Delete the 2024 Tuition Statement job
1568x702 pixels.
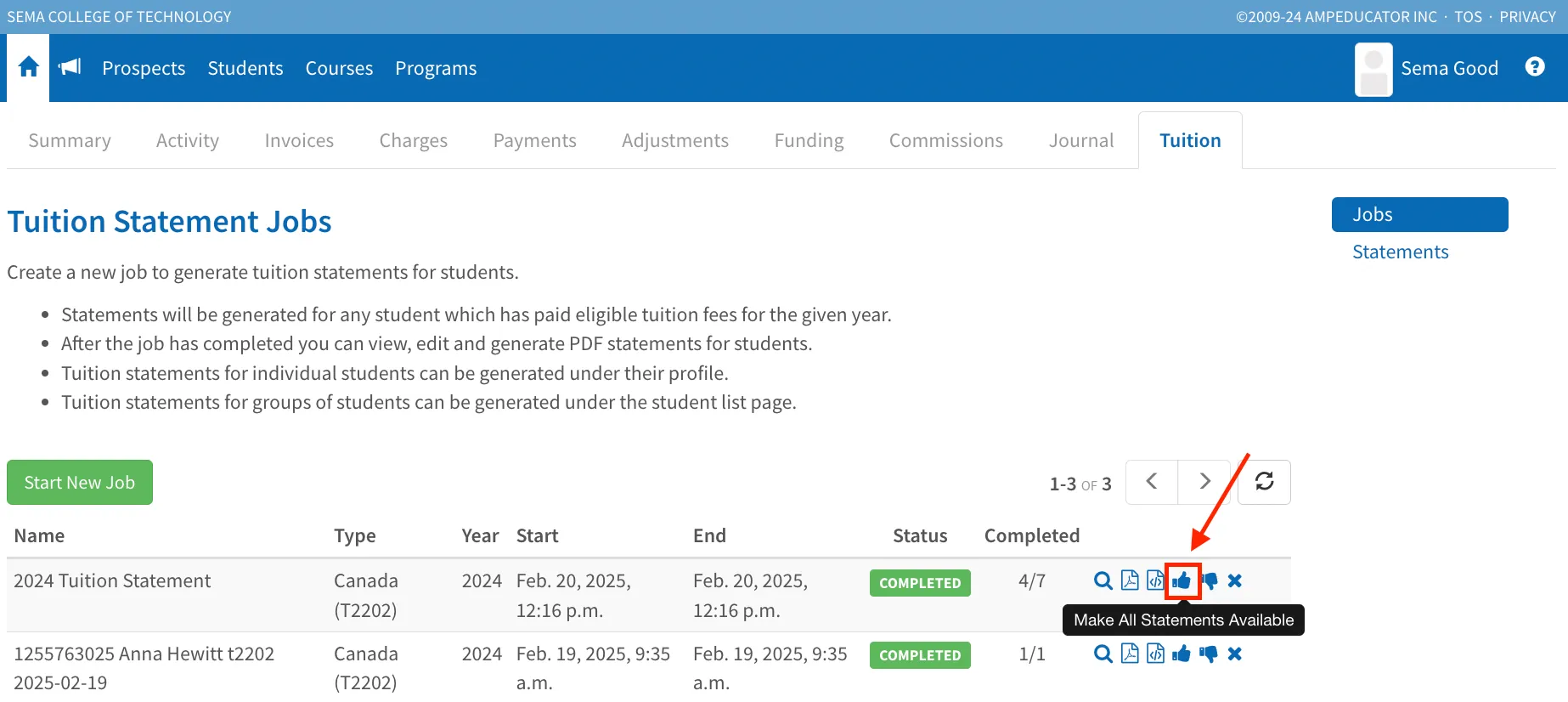pyautogui.click(x=1235, y=580)
